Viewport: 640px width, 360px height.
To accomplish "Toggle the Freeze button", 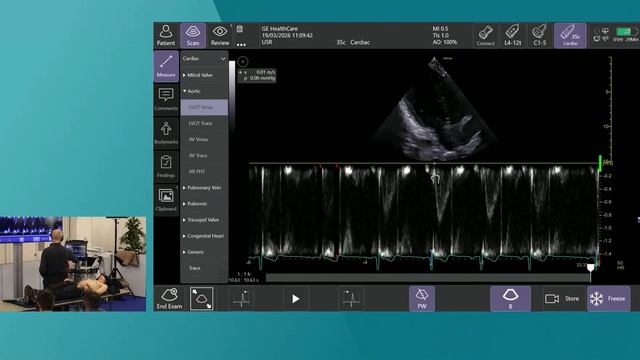I will [x=608, y=298].
